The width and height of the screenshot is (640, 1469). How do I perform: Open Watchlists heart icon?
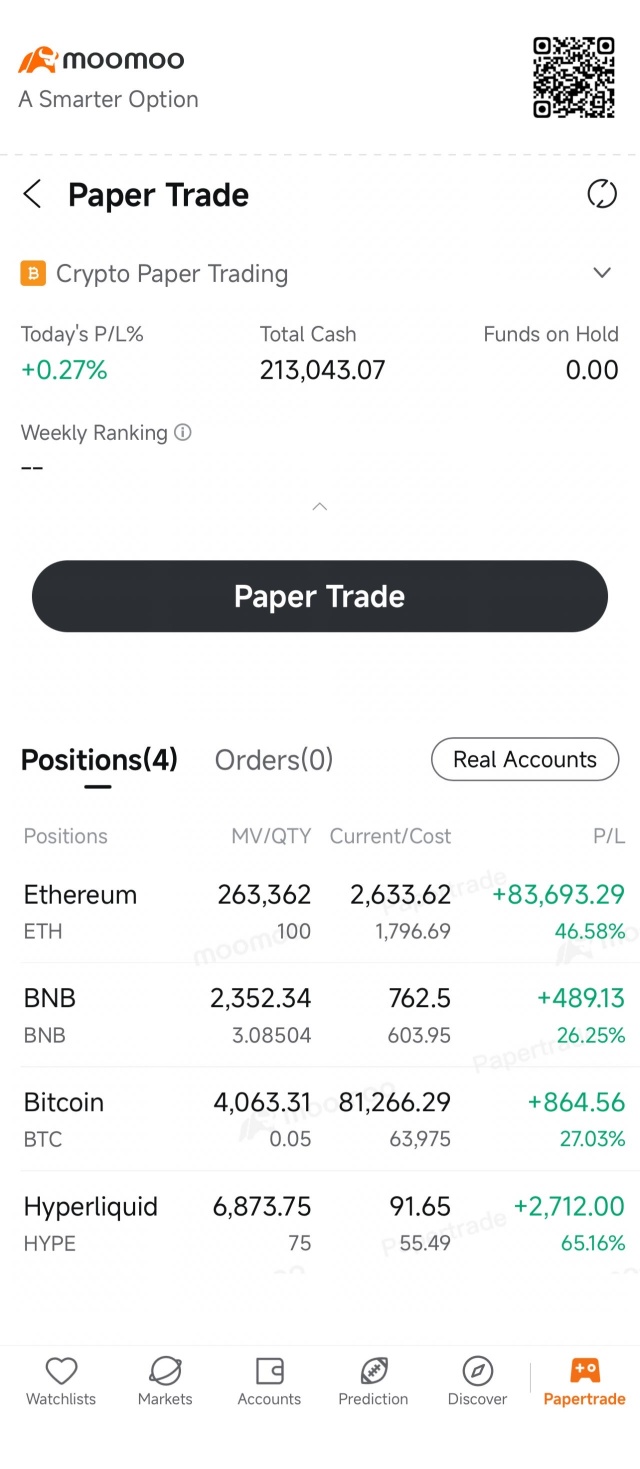pyautogui.click(x=61, y=1371)
